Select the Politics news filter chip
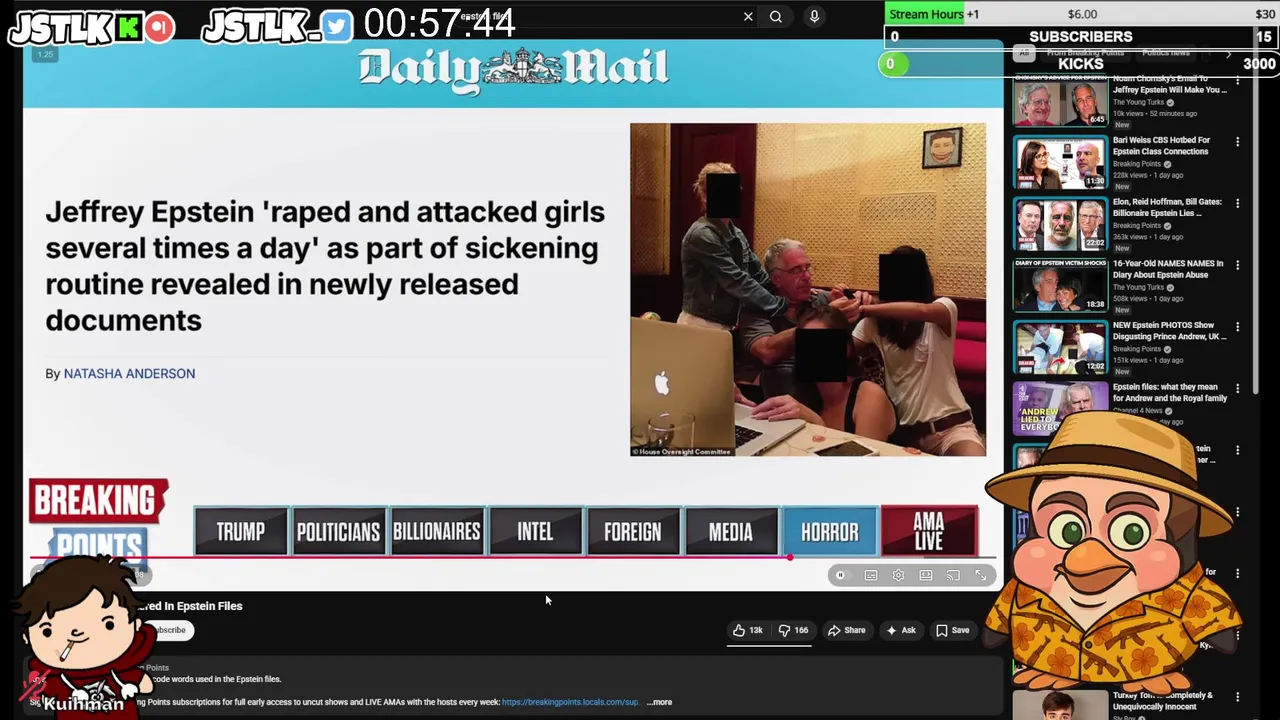Viewport: 1280px width, 720px height. click(1166, 52)
